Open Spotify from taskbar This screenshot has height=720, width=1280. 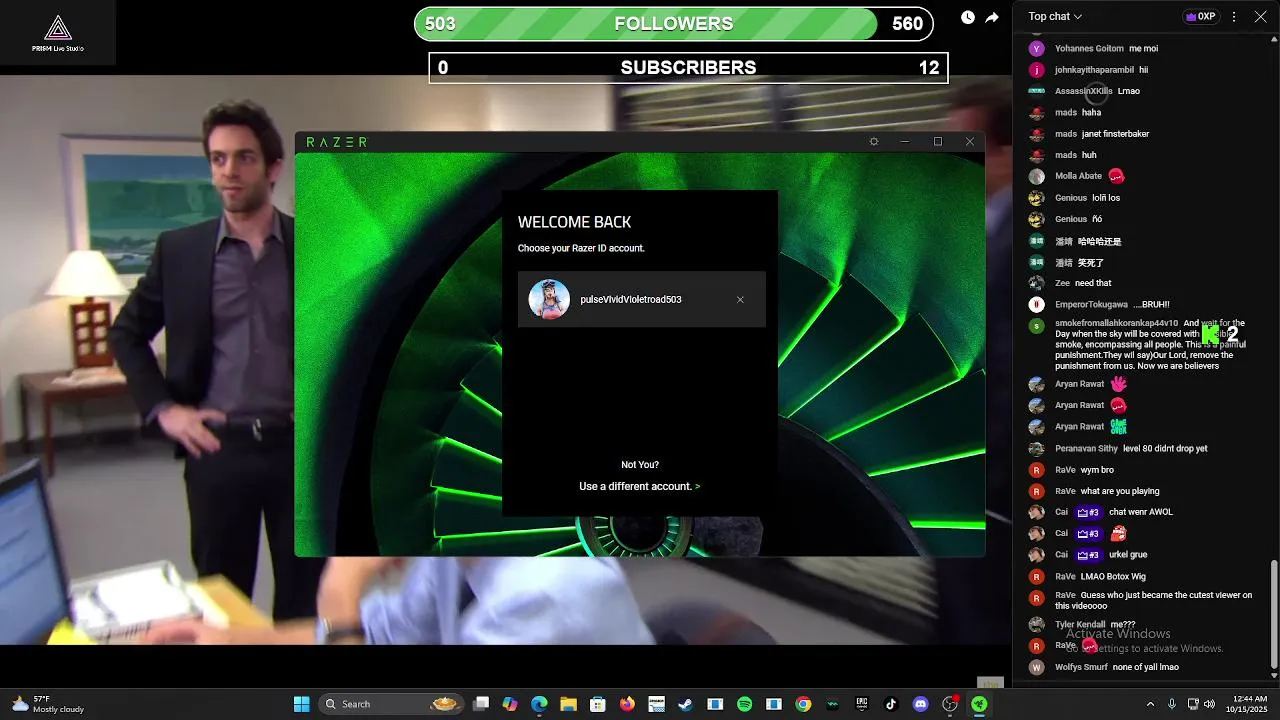(744, 704)
